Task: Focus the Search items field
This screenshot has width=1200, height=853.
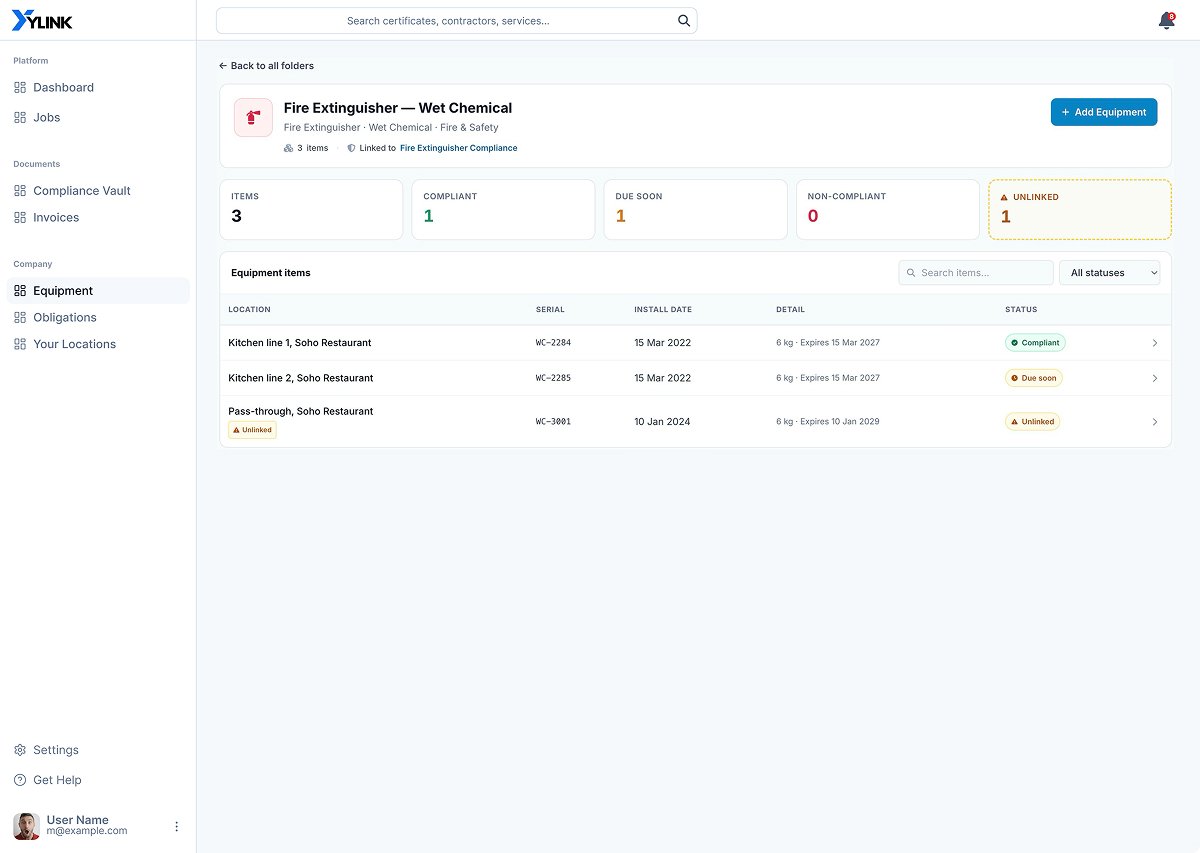Action: 976,273
